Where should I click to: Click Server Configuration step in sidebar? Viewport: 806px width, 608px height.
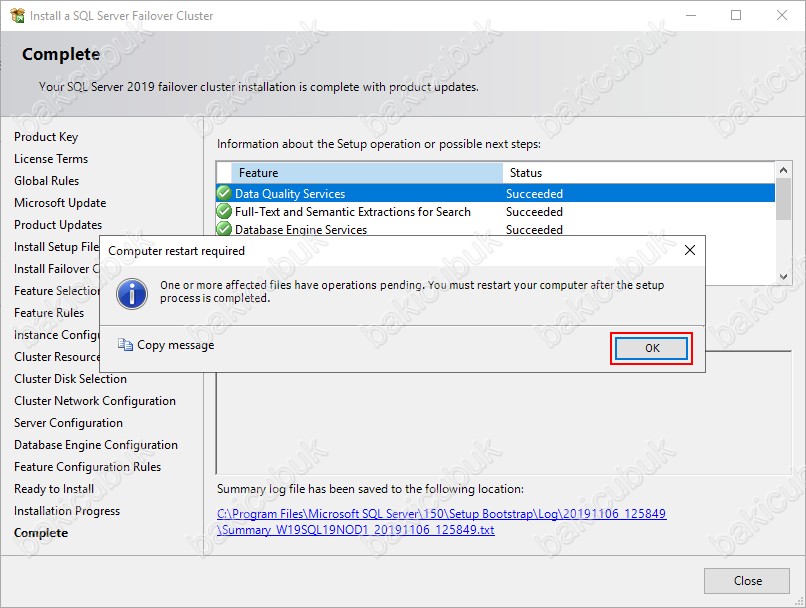click(x=68, y=423)
